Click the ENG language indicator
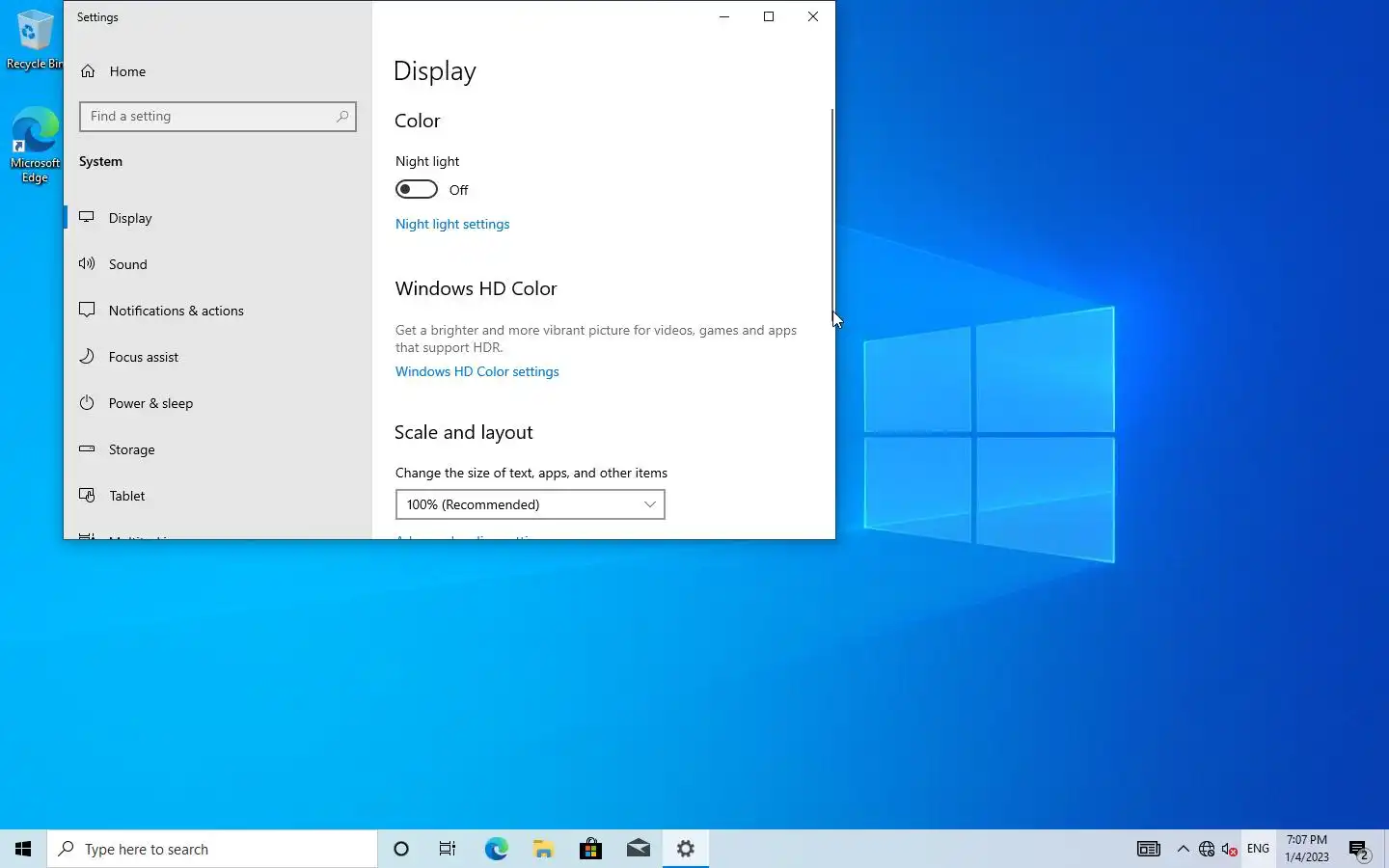 (x=1258, y=849)
